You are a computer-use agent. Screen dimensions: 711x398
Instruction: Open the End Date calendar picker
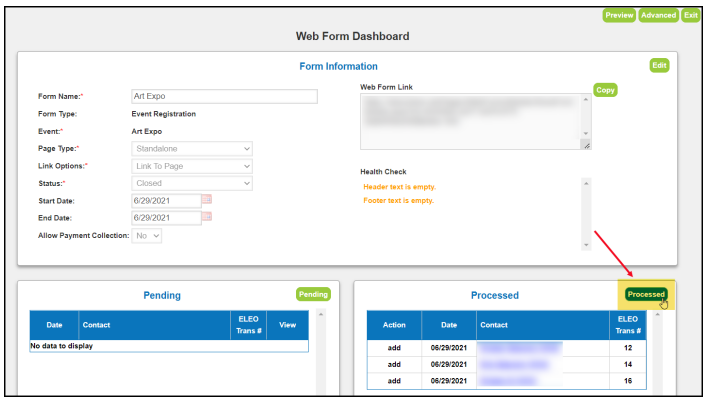click(x=207, y=217)
